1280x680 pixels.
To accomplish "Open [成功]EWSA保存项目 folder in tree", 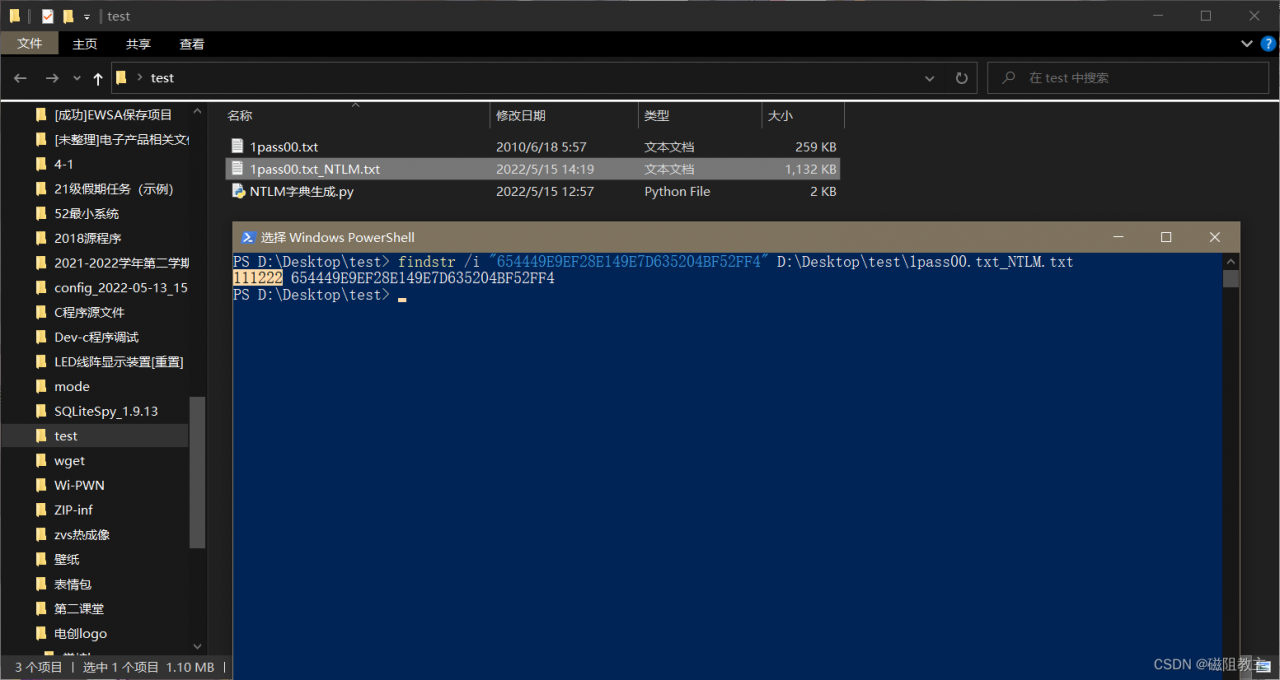I will pyautogui.click(x=113, y=114).
